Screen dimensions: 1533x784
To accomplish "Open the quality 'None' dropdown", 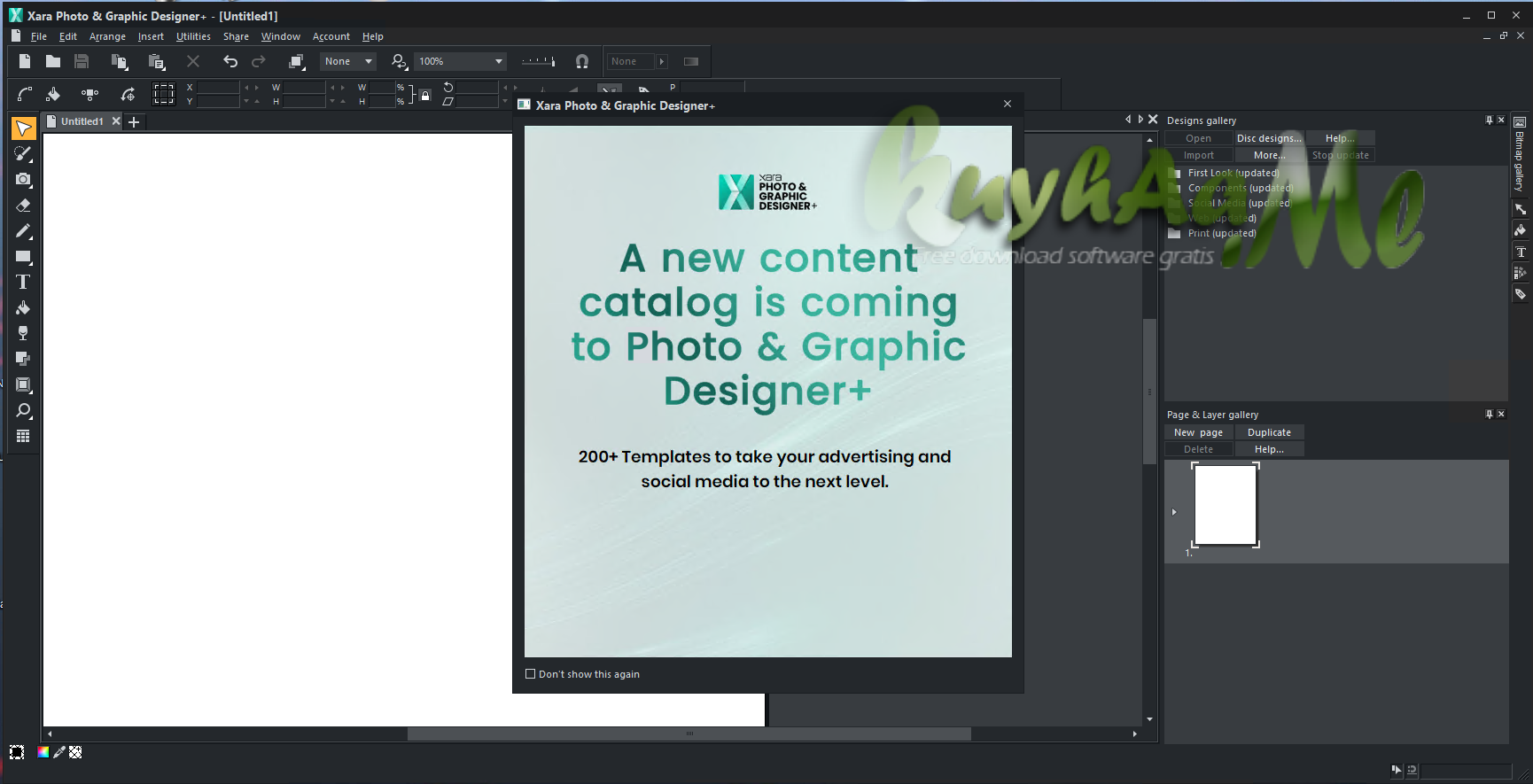I will [348, 61].
